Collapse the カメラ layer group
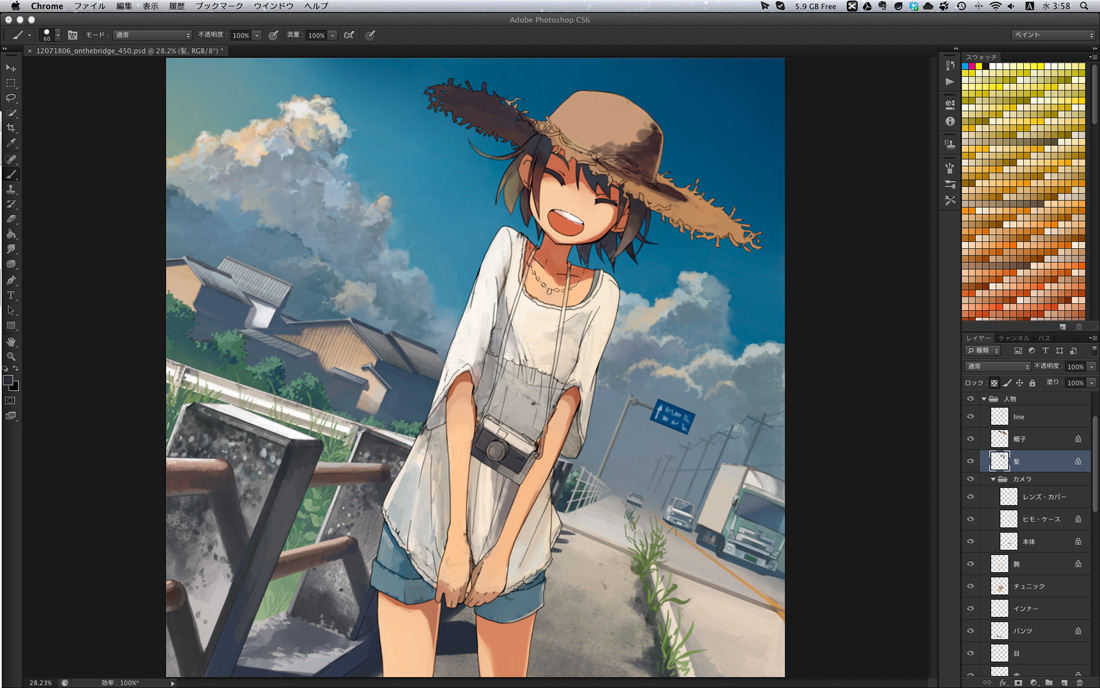This screenshot has width=1100, height=688. pyautogui.click(x=993, y=479)
